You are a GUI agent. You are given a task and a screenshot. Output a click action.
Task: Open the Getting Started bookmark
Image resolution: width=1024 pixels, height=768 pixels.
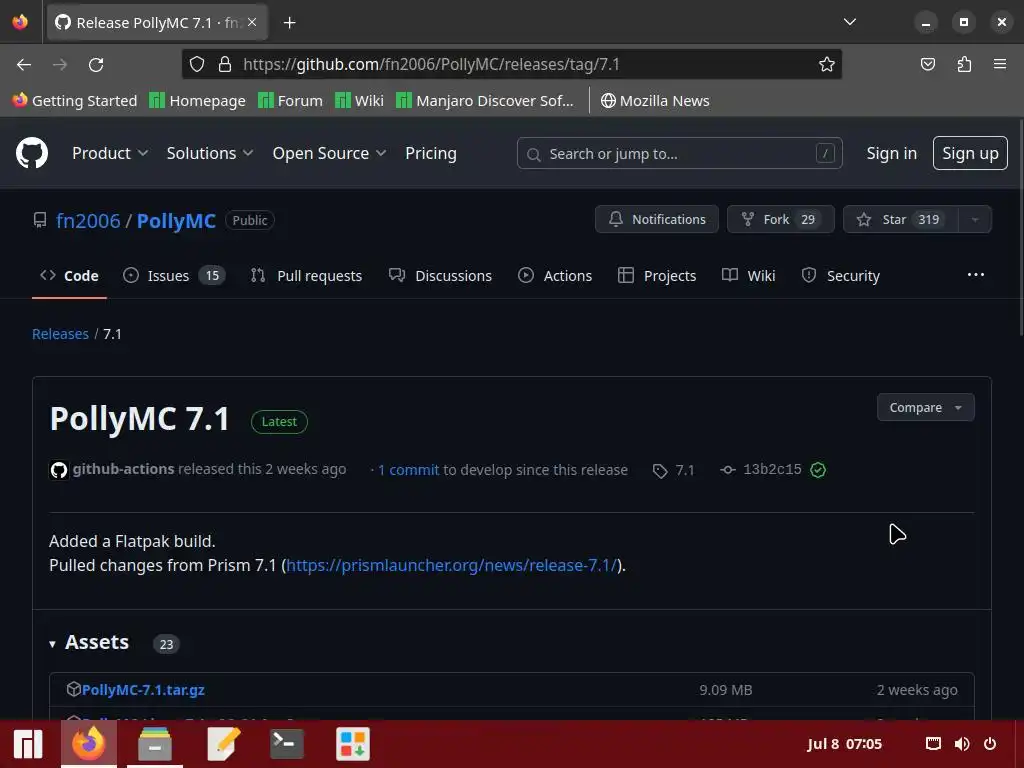[75, 101]
